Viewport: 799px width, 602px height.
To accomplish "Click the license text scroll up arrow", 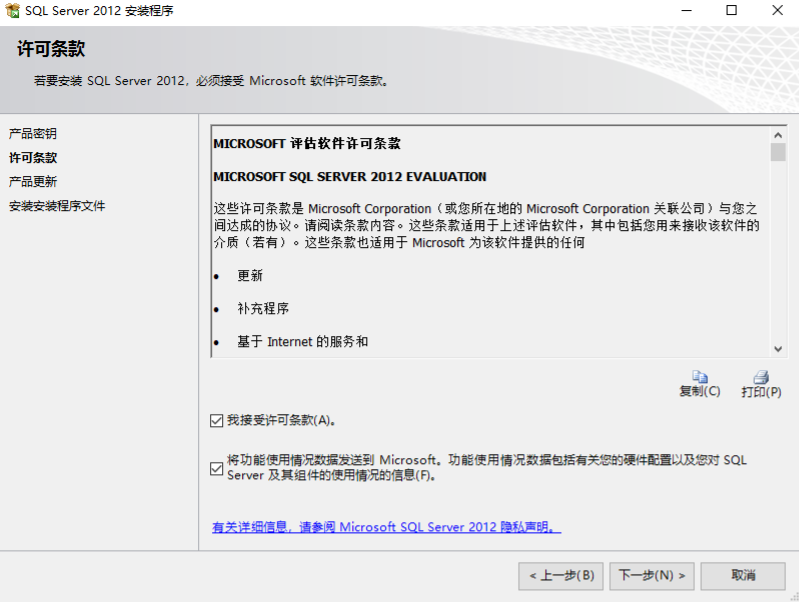I will [778, 135].
